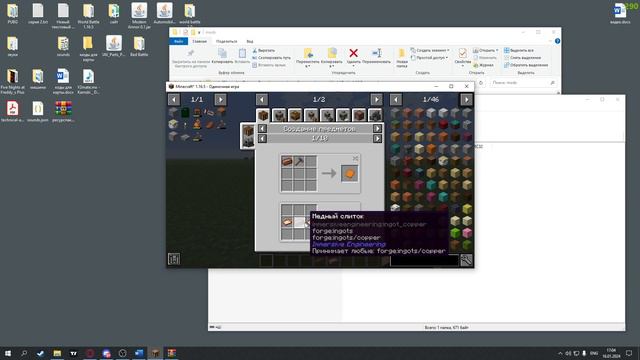Click Скопировать путь in Explorer ribbon
The width and height of the screenshot is (640, 360).
click(271, 58)
